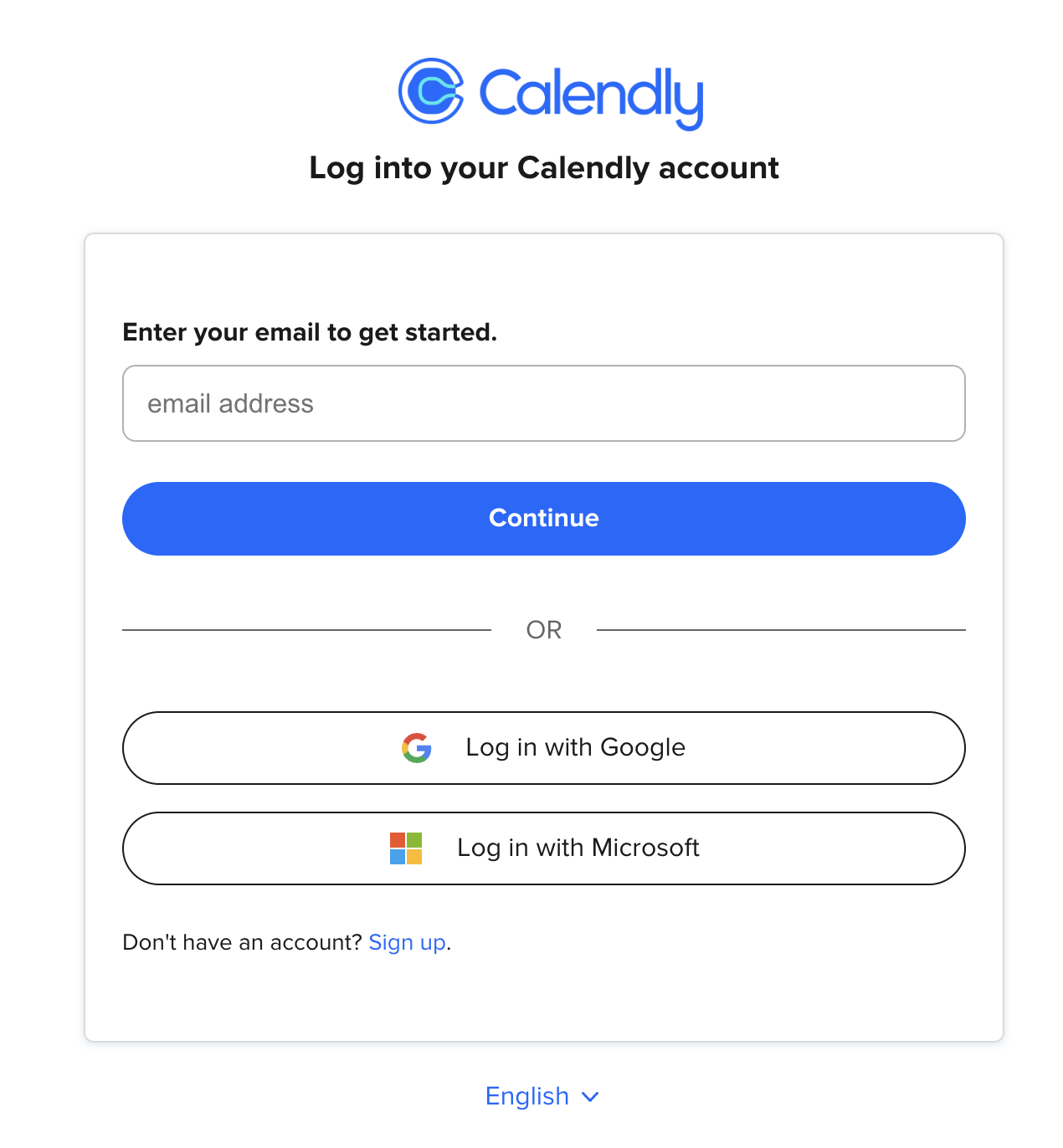Click the "Don't have an account?" text
The width and height of the screenshot is (1063, 1148).
(x=243, y=943)
